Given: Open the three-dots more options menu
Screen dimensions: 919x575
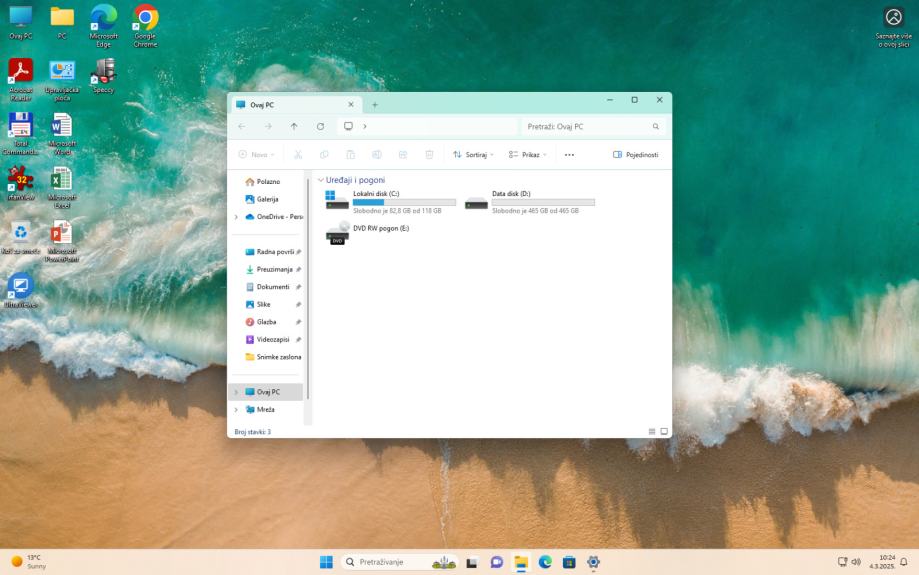Looking at the screenshot, I should [569, 155].
